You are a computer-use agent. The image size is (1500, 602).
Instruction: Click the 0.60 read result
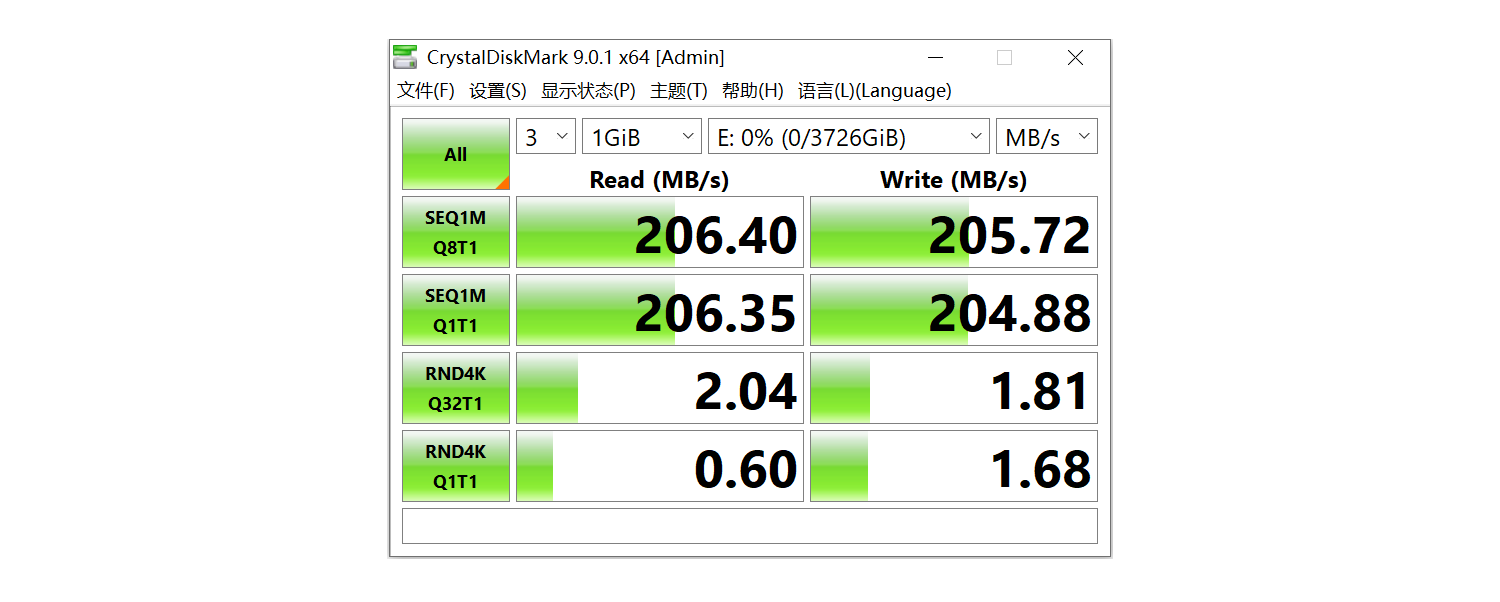pyautogui.click(x=660, y=466)
